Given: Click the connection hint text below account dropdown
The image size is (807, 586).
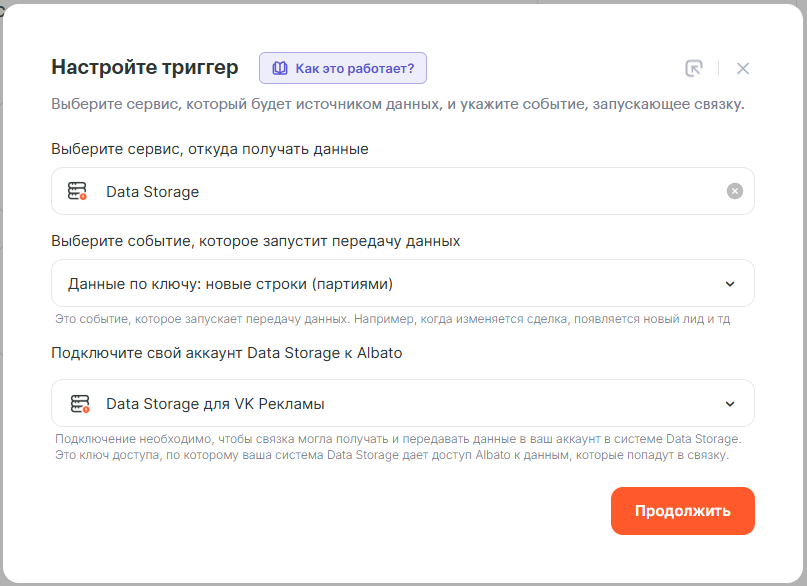Looking at the screenshot, I should point(398,447).
